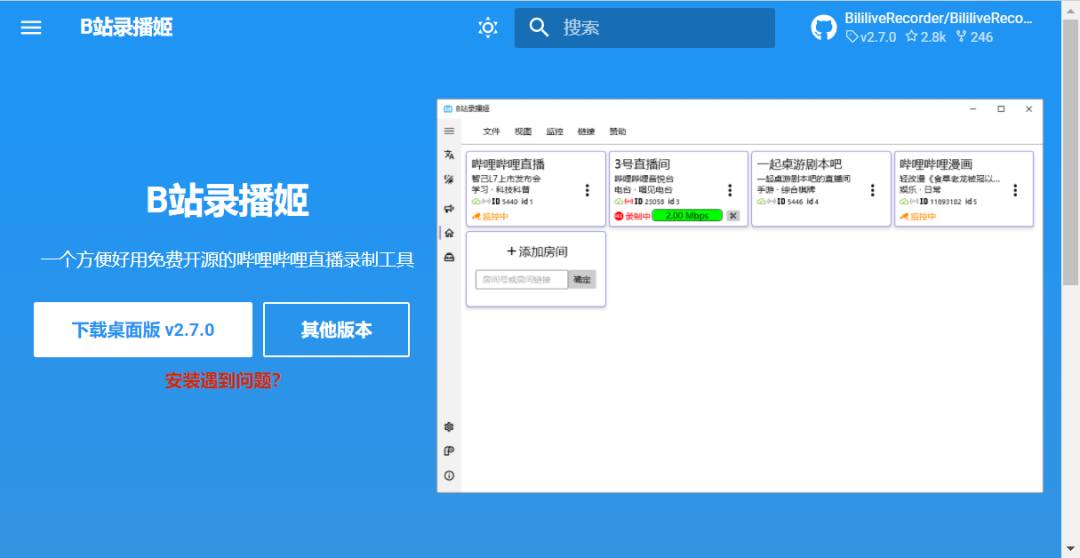Click the 房间号或房间链接 input field

(x=521, y=279)
